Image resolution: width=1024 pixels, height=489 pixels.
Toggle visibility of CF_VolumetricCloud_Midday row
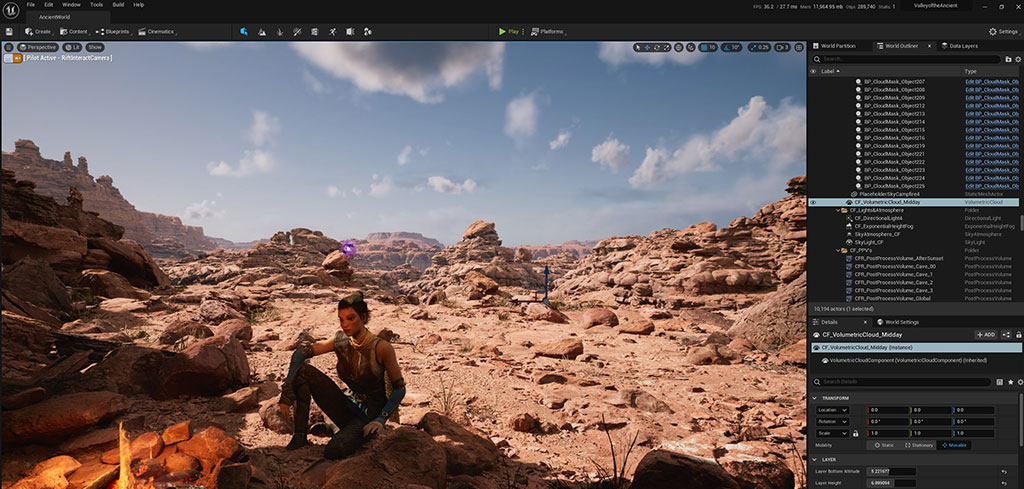tap(813, 202)
